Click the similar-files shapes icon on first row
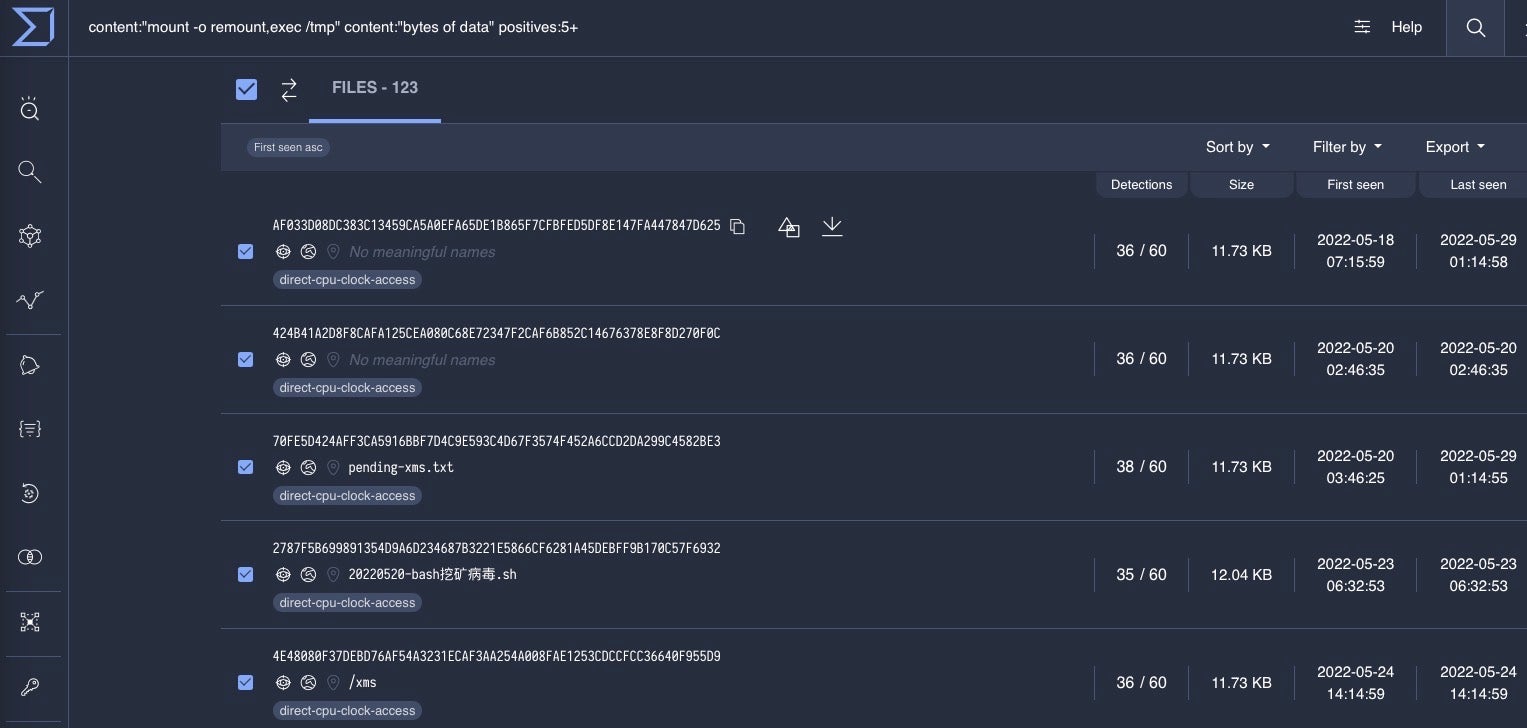The width and height of the screenshot is (1527, 728). (x=788, y=227)
